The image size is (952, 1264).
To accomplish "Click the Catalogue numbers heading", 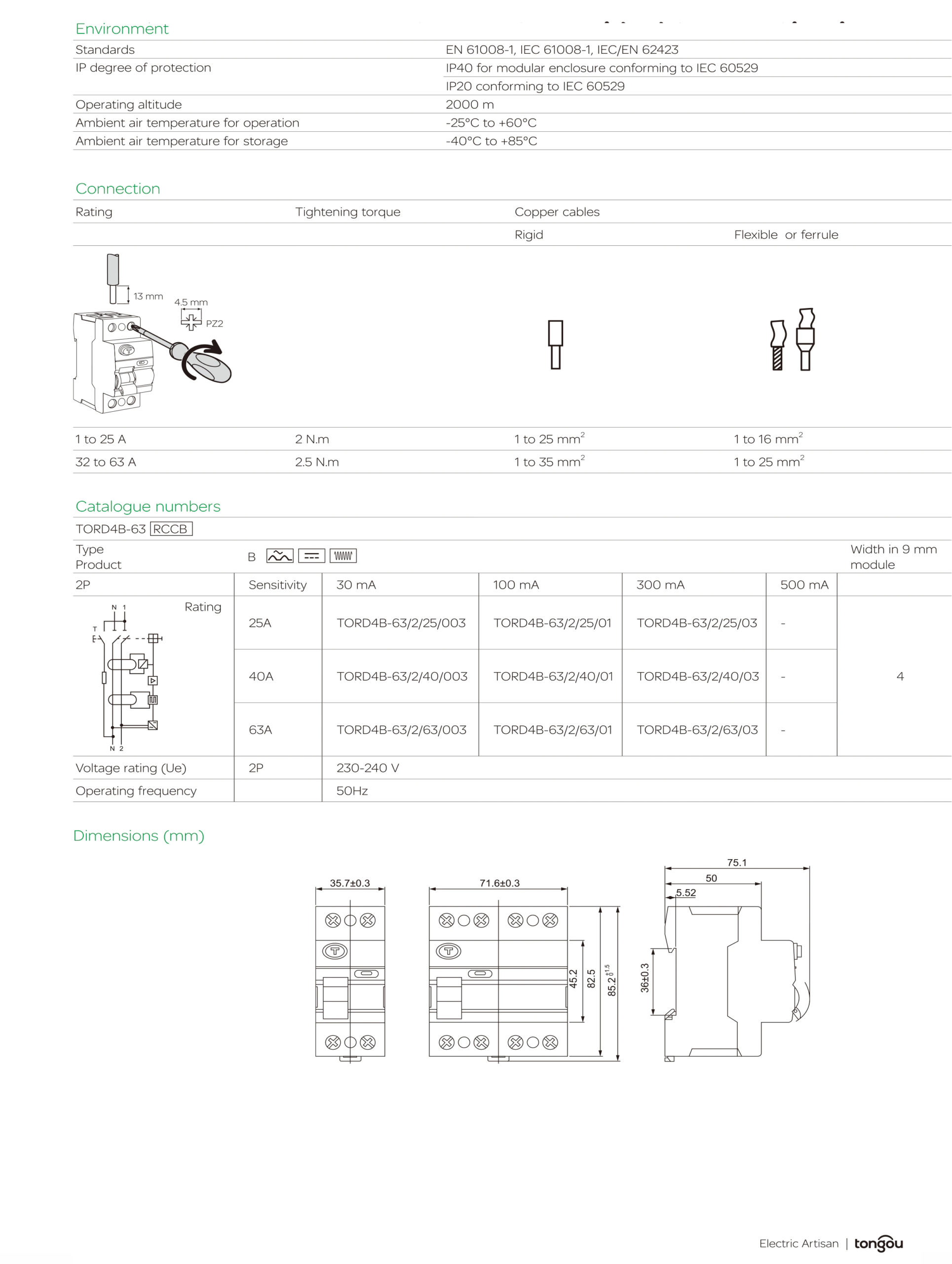I will (148, 506).
